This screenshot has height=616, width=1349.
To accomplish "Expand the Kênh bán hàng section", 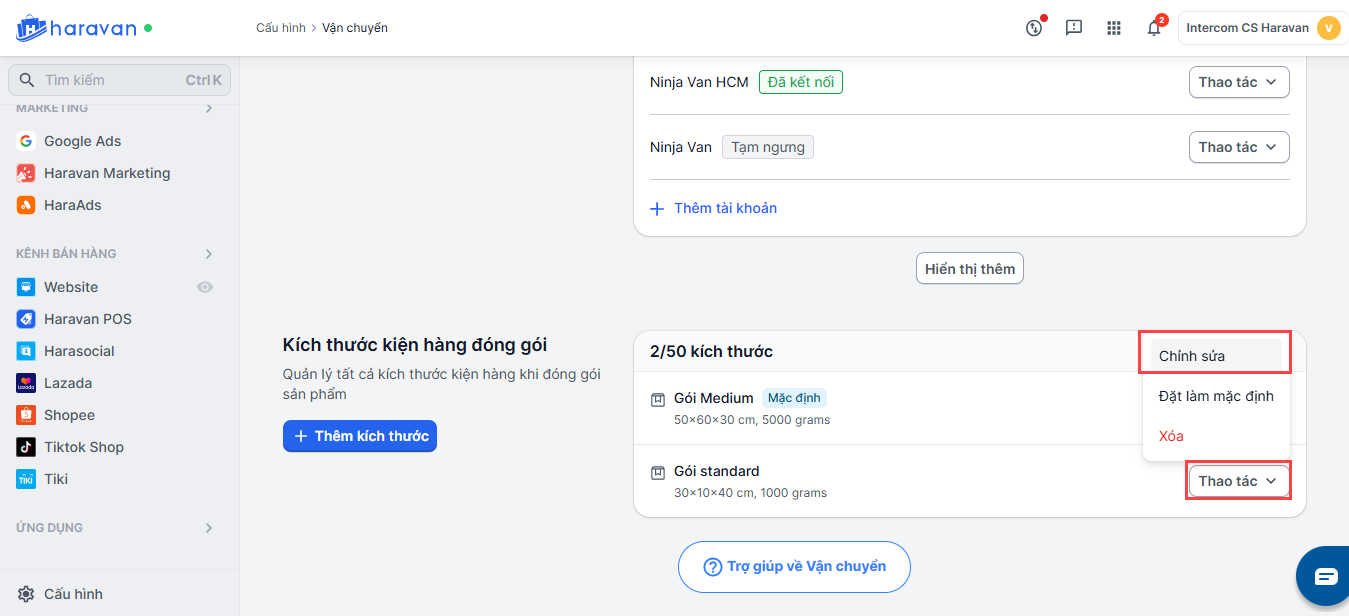I will pos(209,254).
